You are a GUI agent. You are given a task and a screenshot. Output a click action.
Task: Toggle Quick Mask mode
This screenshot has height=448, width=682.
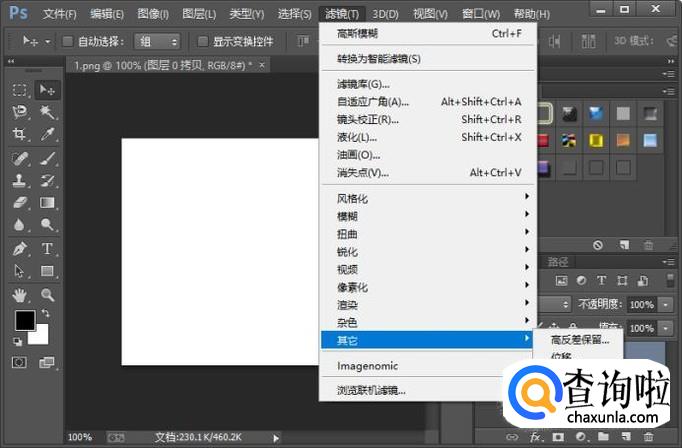(x=19, y=362)
